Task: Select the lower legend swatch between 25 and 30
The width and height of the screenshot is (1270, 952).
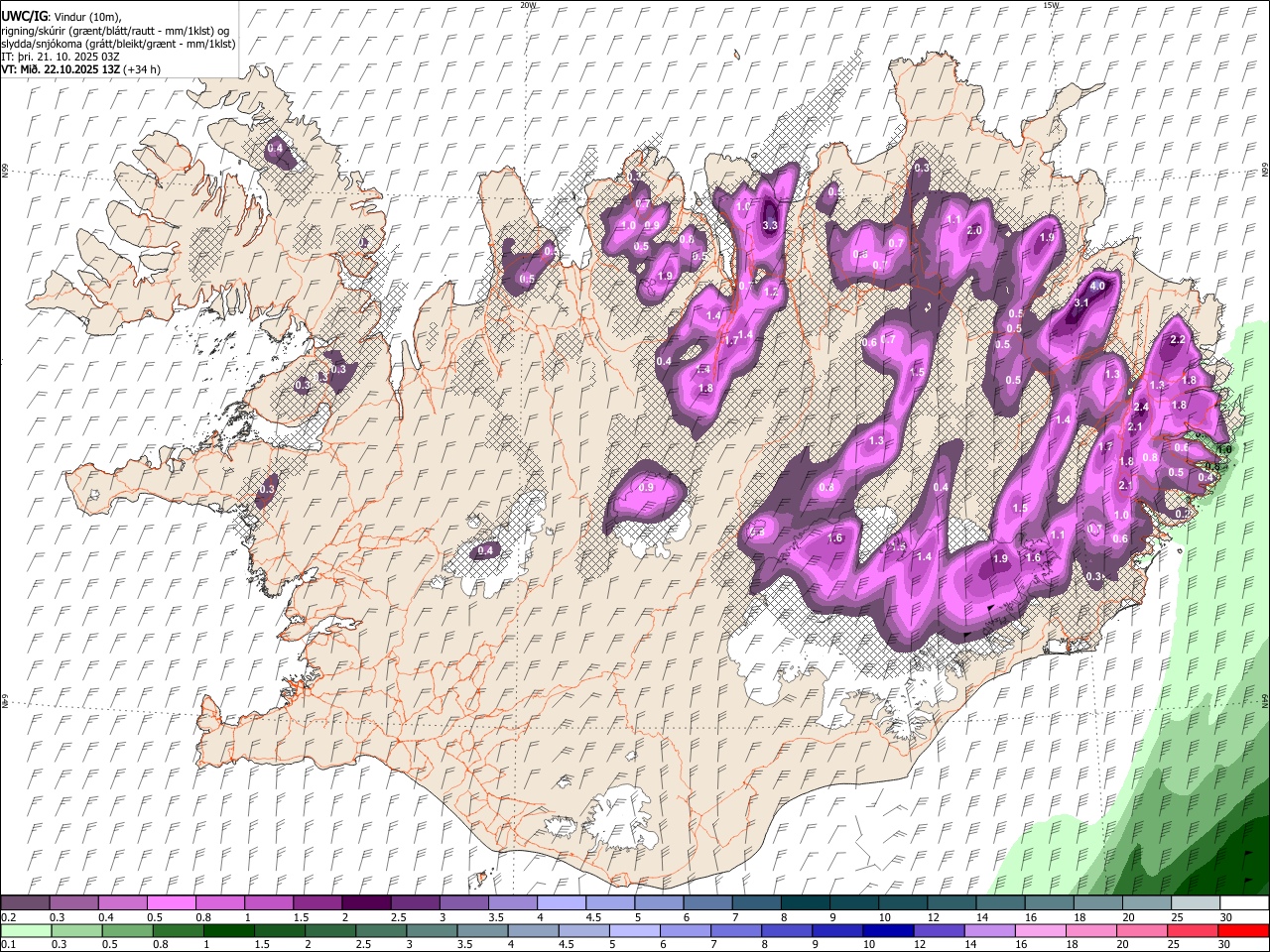Action: pyautogui.click(x=1193, y=930)
